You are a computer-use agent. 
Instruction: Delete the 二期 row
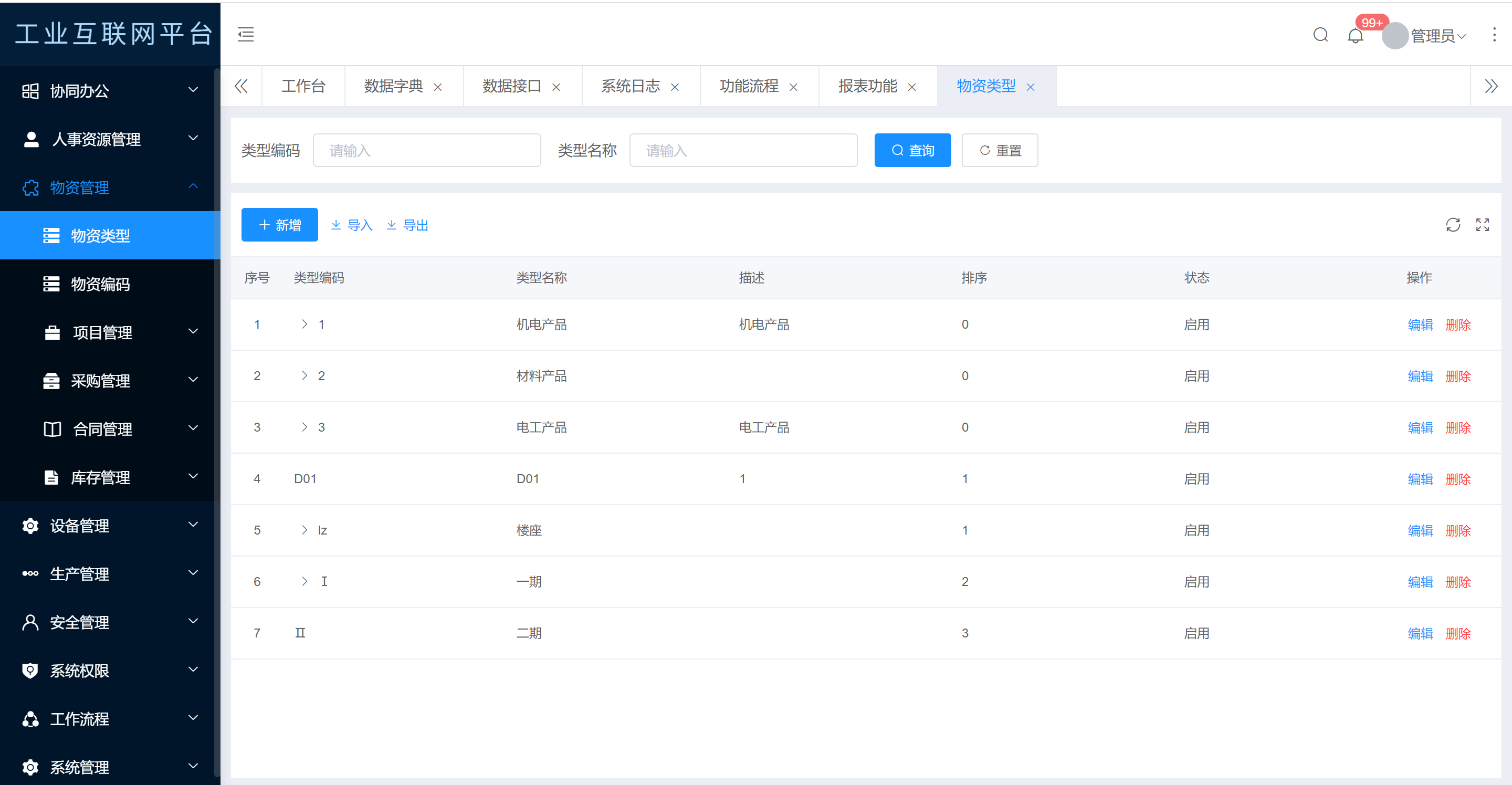coord(1458,634)
